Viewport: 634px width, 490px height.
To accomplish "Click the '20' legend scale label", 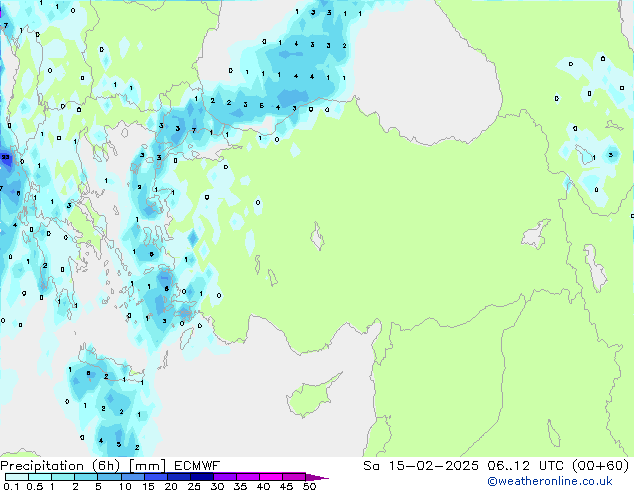I will (x=171, y=486).
